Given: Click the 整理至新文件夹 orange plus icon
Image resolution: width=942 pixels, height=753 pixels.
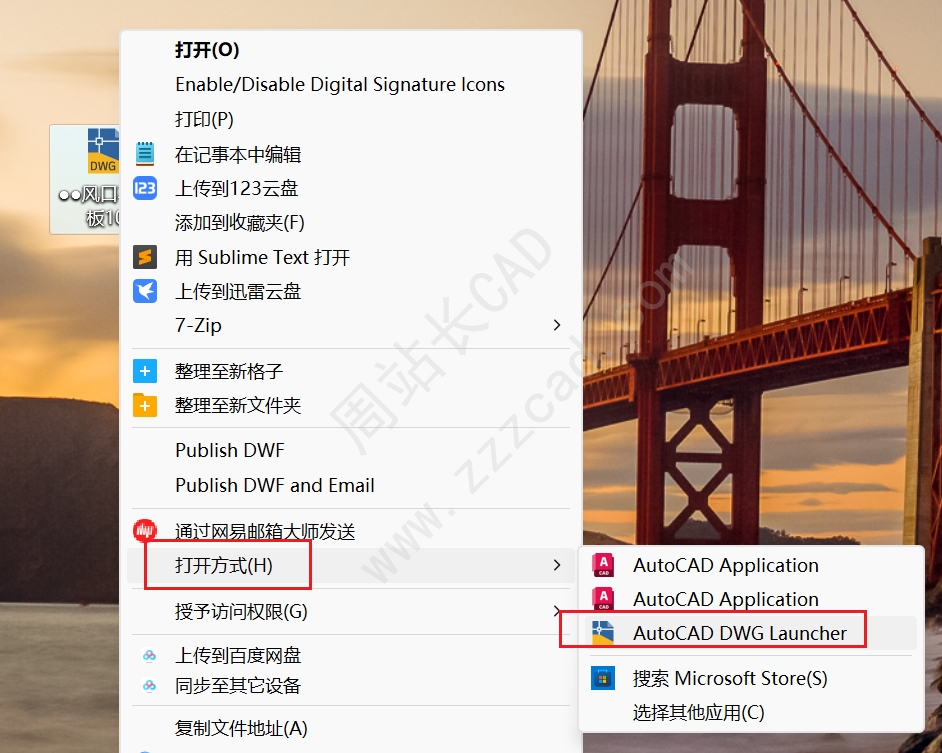Looking at the screenshot, I should (144, 405).
